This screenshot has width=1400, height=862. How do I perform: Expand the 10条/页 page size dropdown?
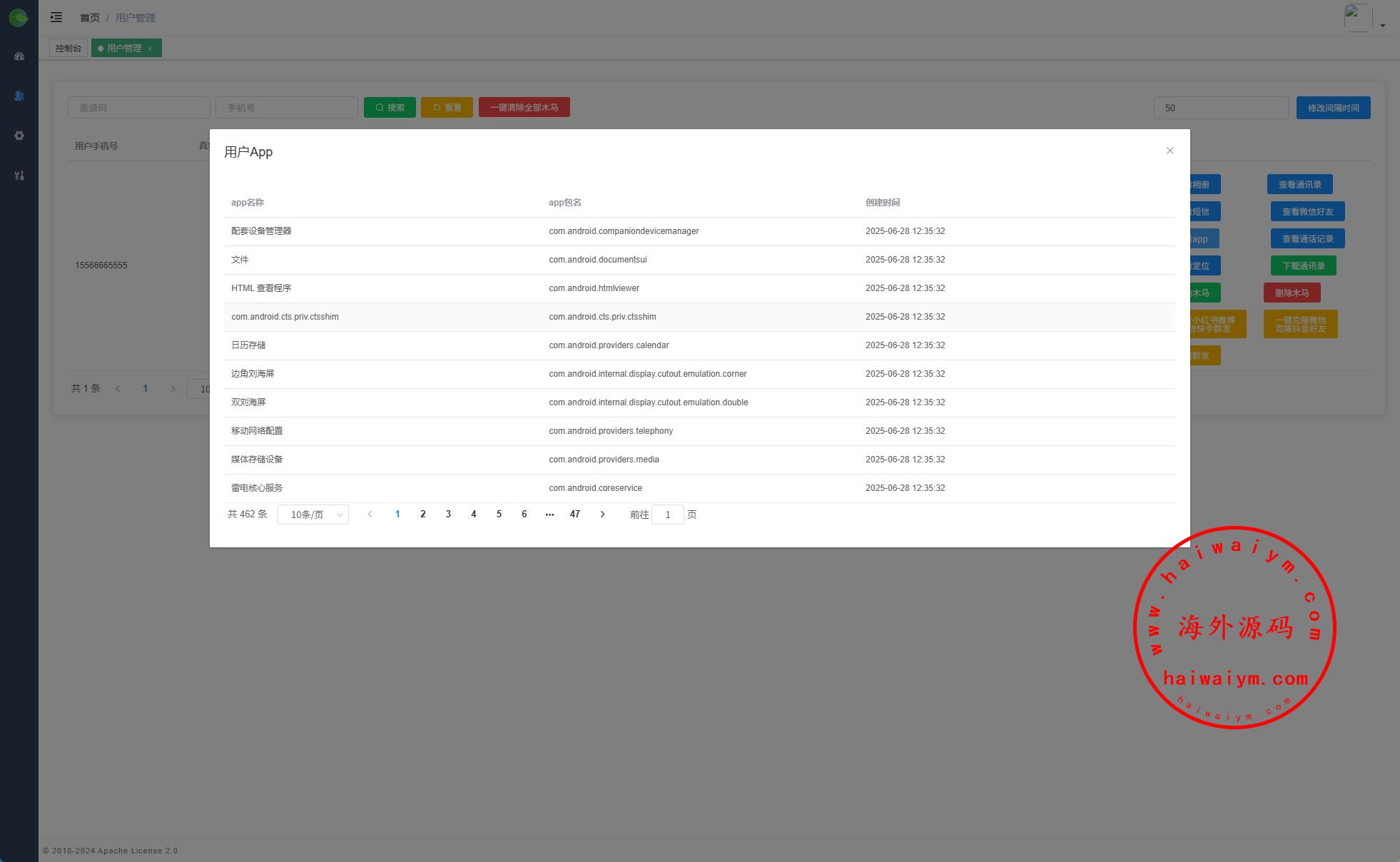[x=313, y=514]
